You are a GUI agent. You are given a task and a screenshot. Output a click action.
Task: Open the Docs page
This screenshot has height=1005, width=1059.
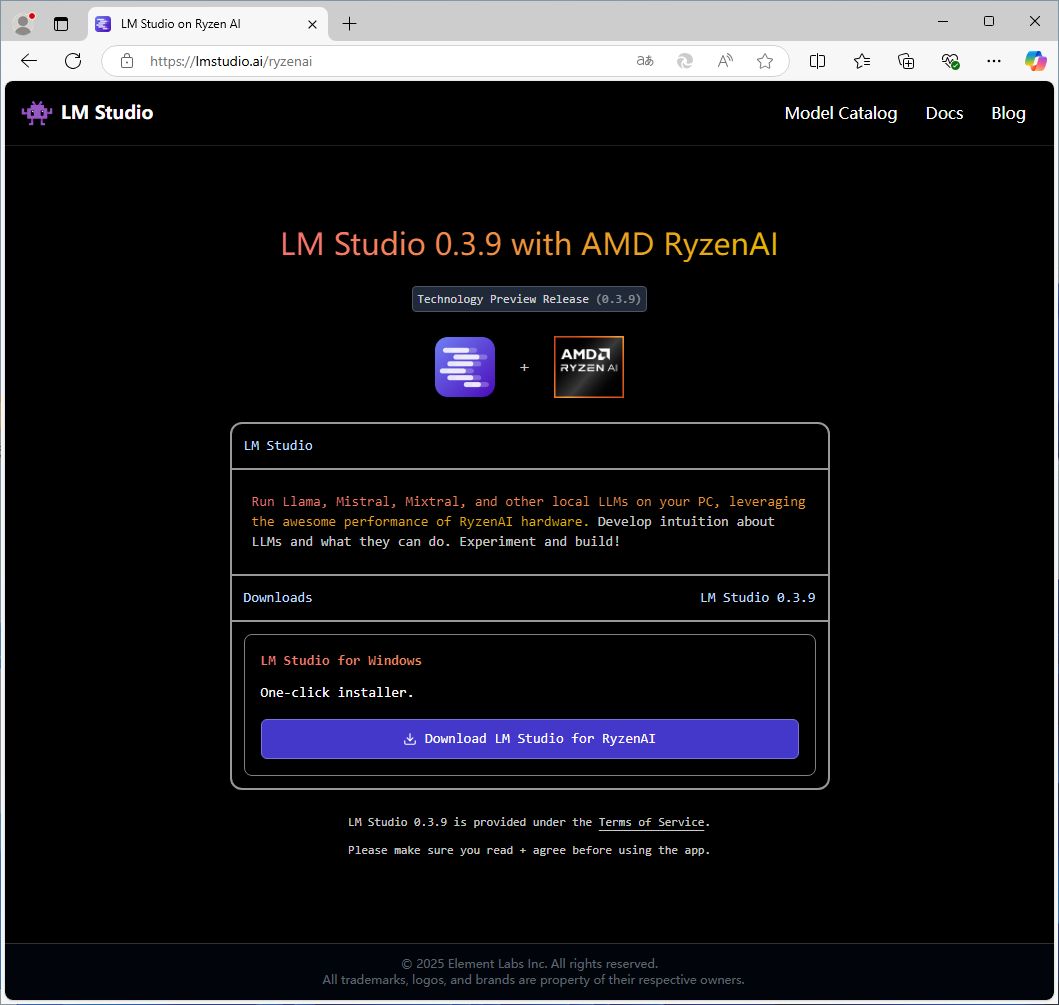[944, 113]
